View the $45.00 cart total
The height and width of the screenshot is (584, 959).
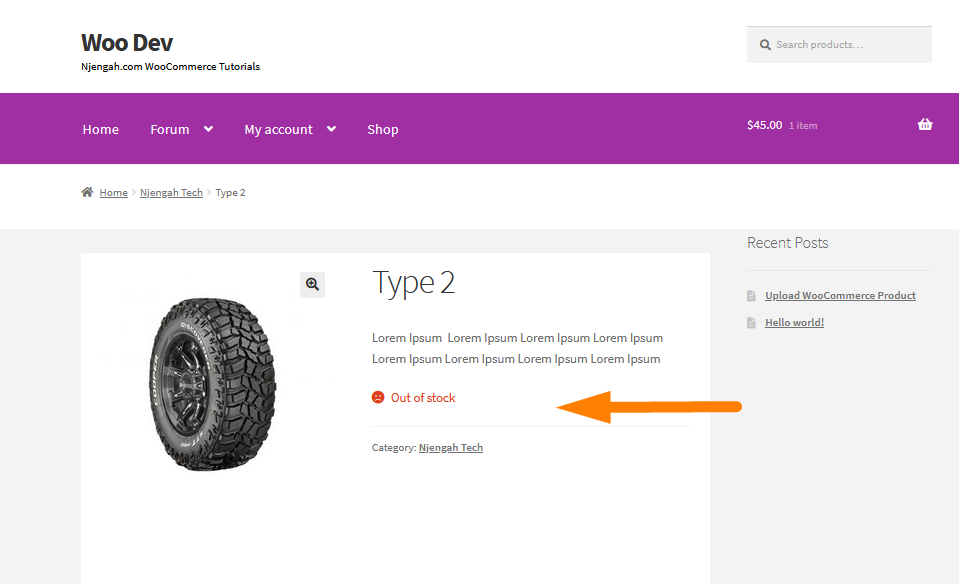765,125
